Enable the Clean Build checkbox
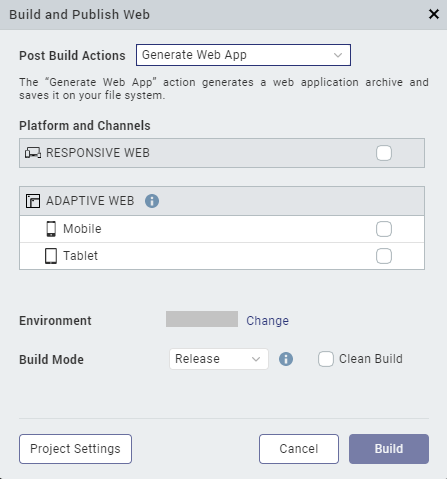The image size is (447, 479). [x=326, y=359]
